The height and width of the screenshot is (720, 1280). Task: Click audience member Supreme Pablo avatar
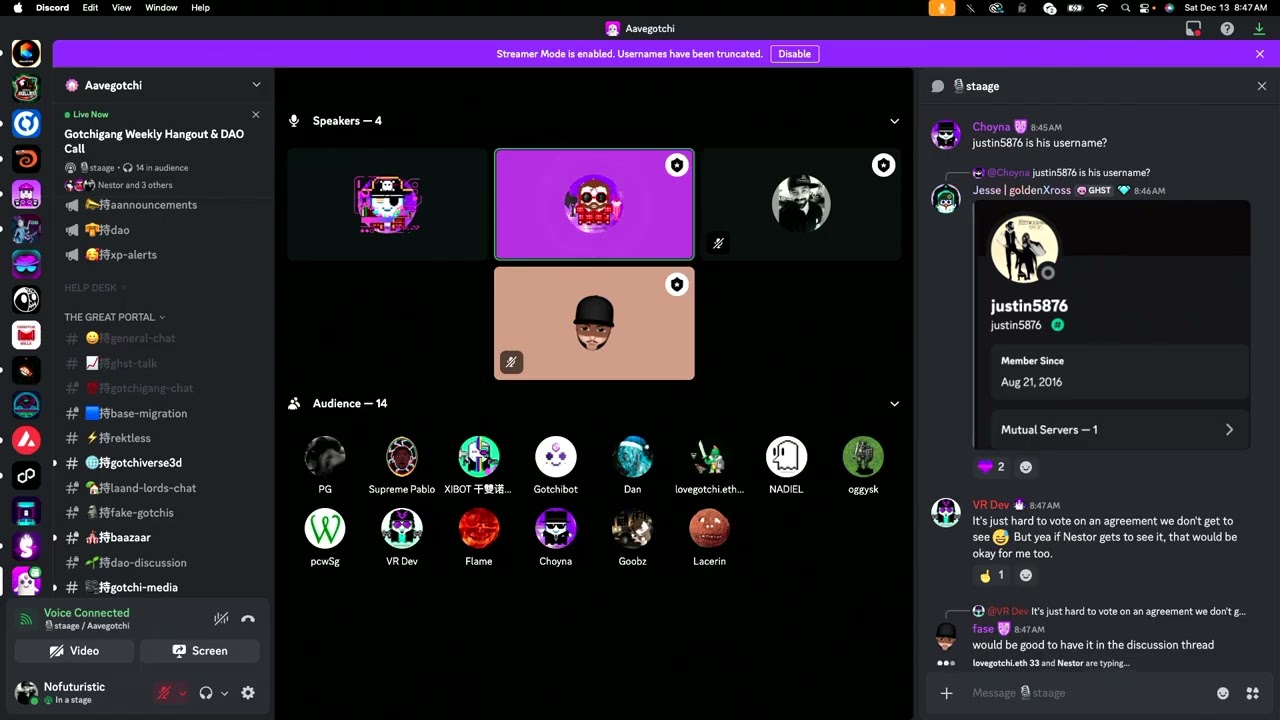(402, 457)
